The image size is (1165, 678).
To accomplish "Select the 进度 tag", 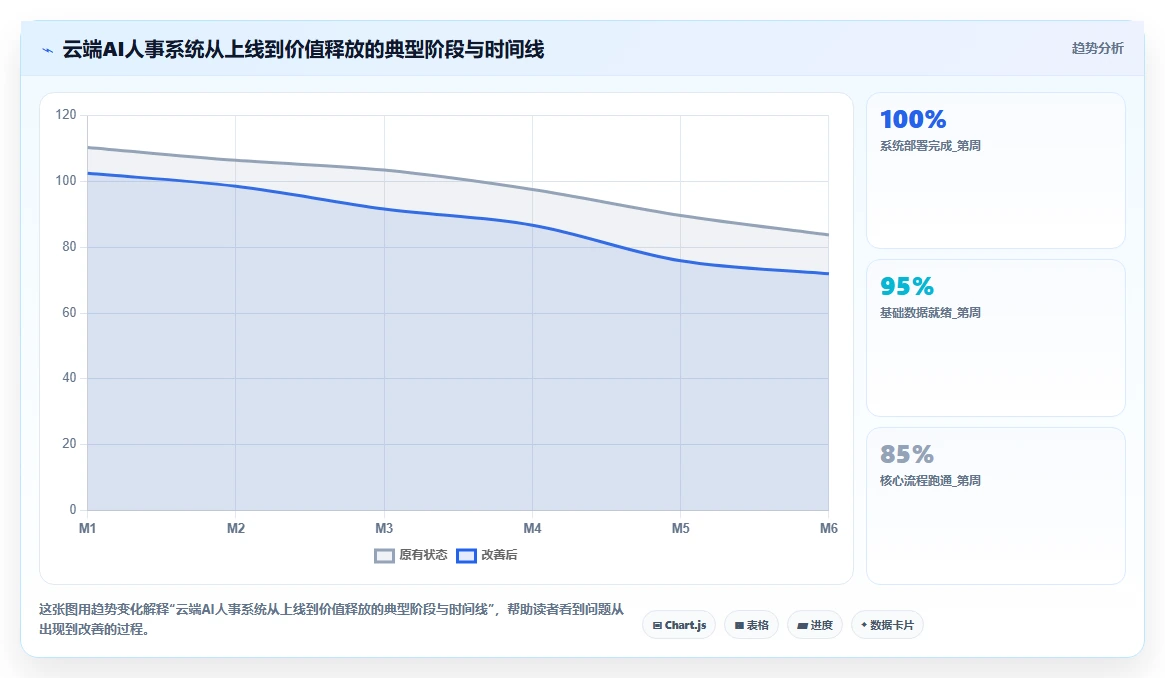I will pyautogui.click(x=815, y=625).
